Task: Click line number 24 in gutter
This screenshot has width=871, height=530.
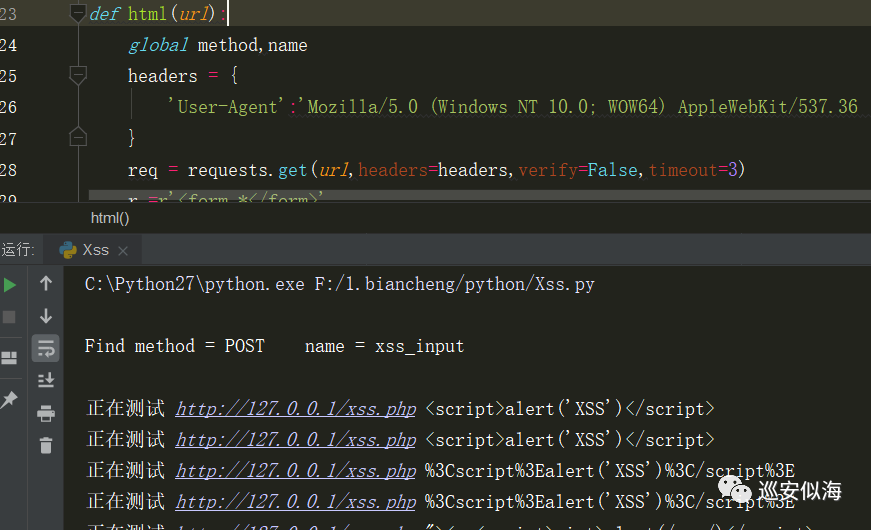Action: [8, 45]
